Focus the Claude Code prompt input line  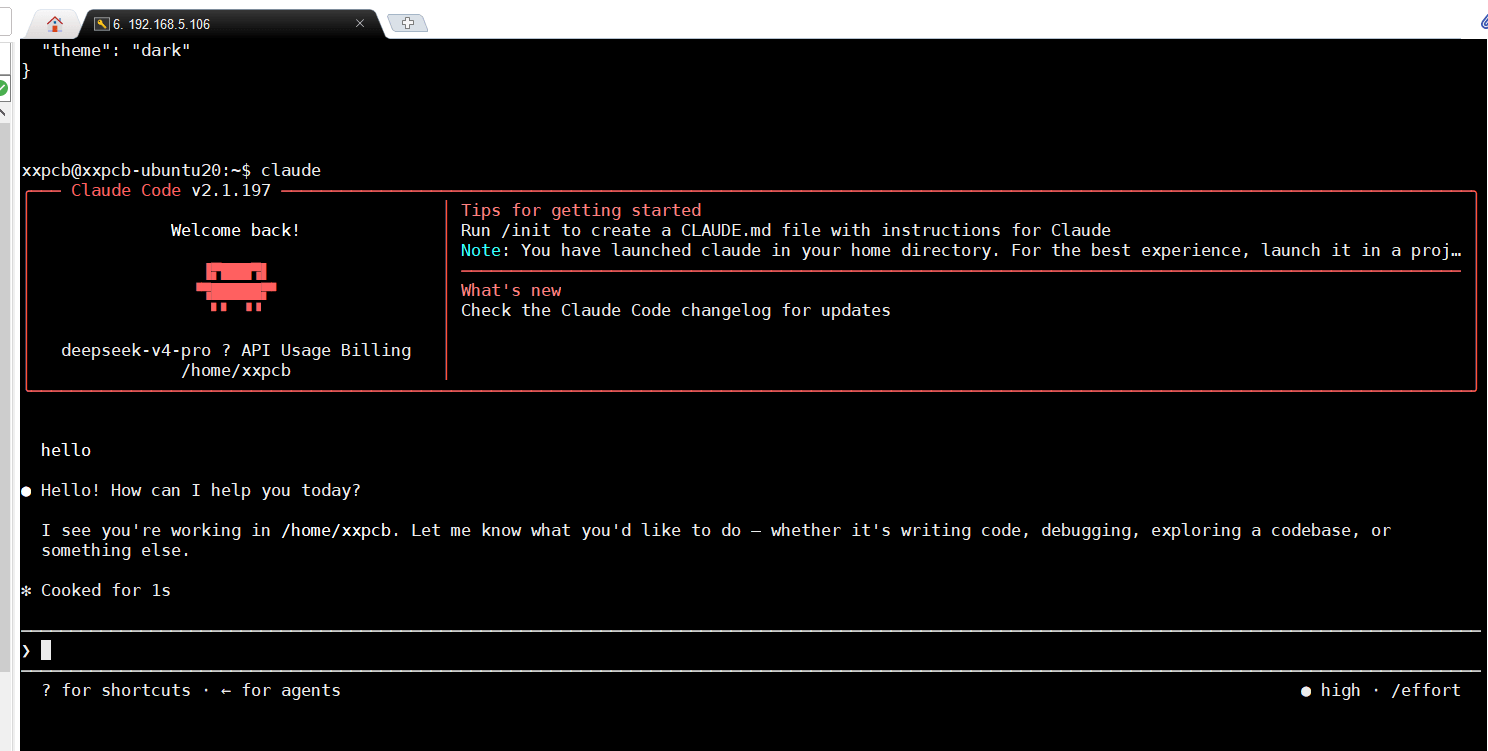pos(750,651)
